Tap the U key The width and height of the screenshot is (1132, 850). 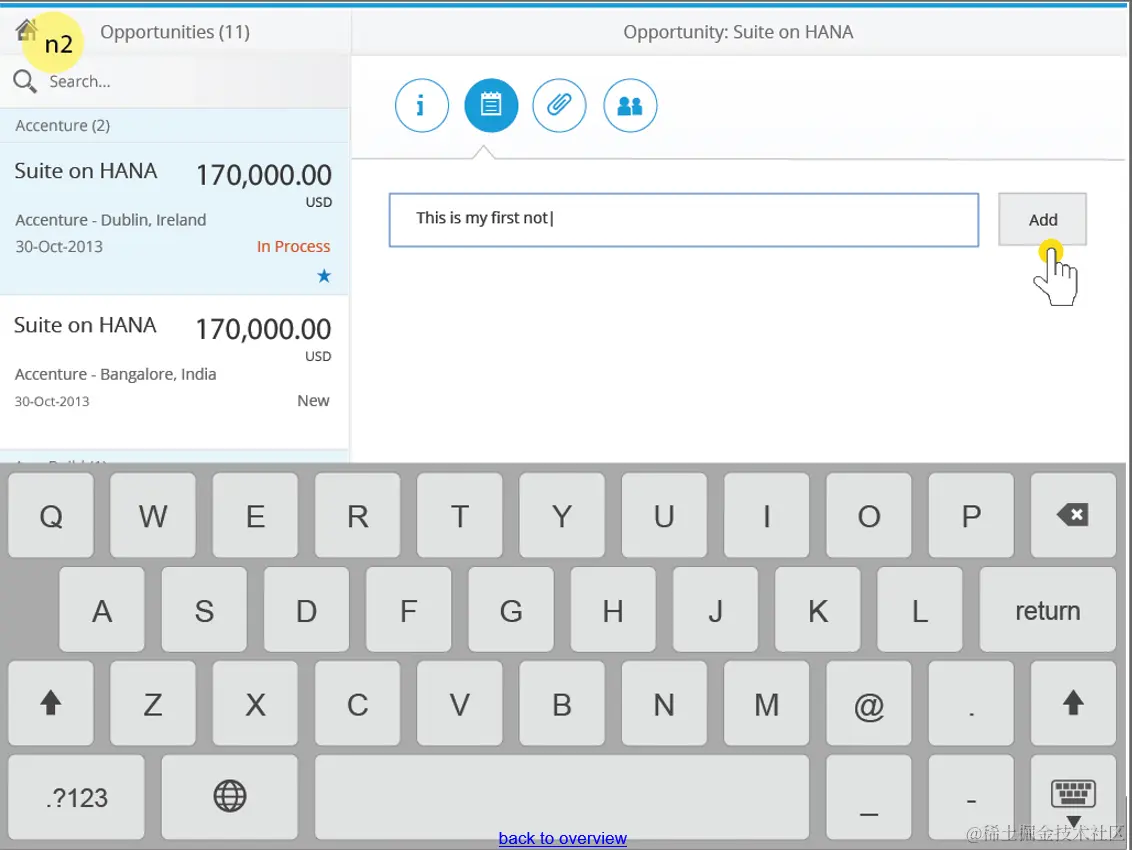click(664, 516)
